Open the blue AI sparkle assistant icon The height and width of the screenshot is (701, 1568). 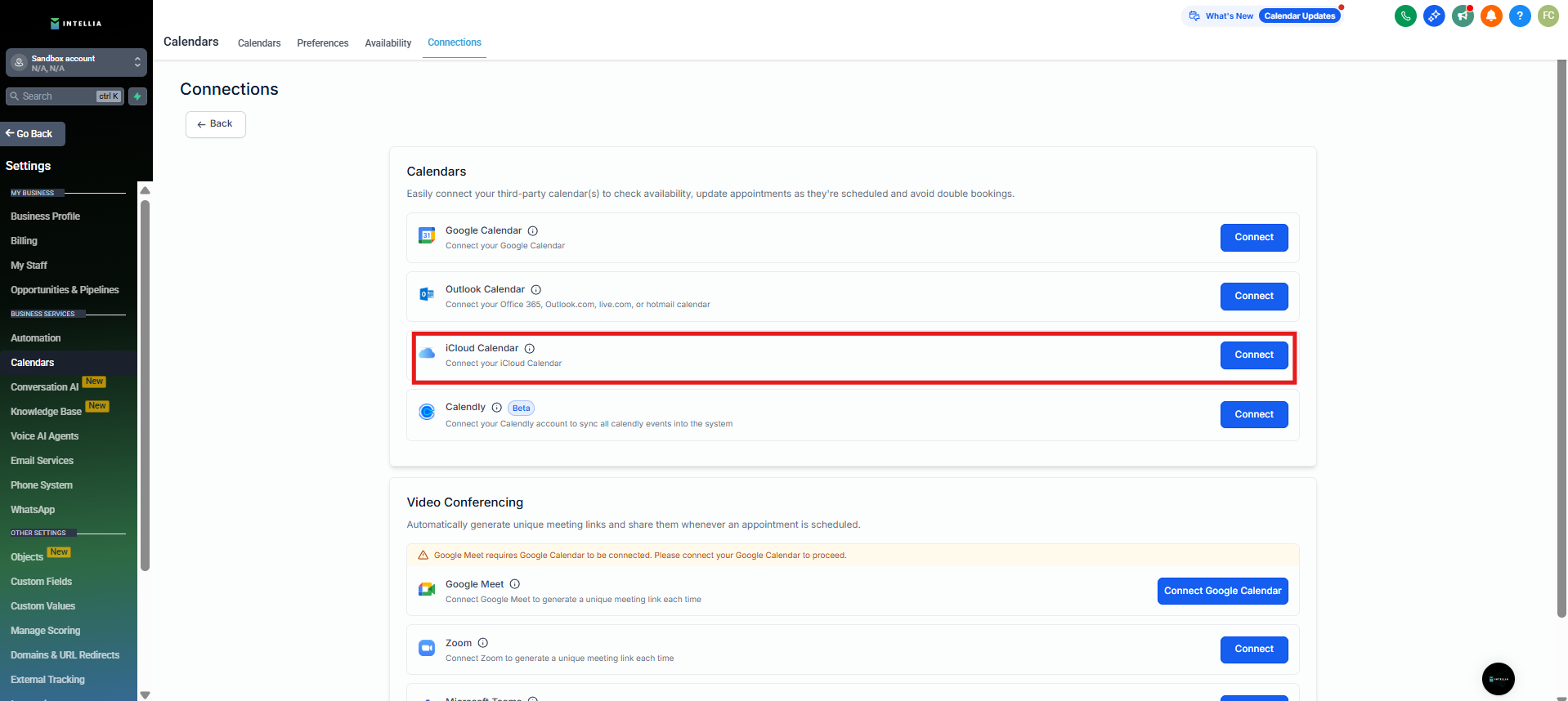(x=1434, y=16)
